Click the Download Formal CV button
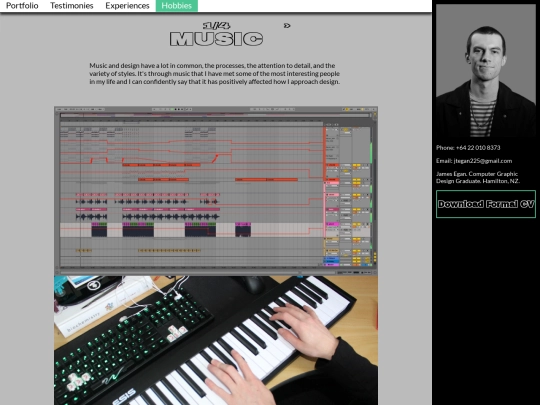 click(x=486, y=204)
